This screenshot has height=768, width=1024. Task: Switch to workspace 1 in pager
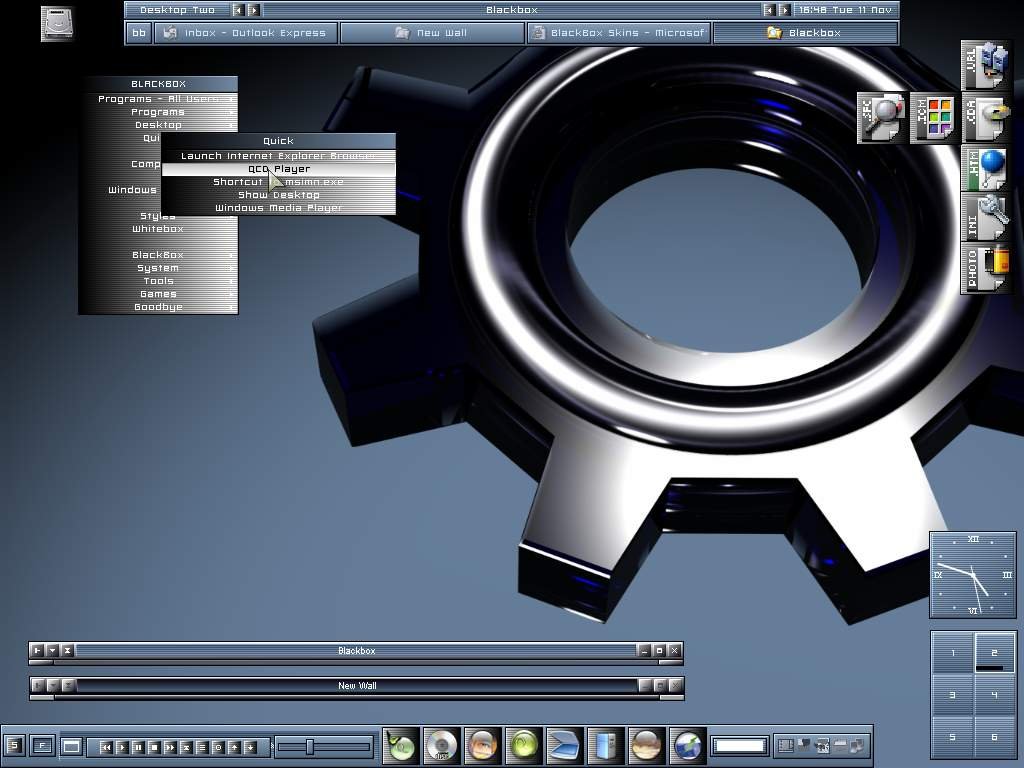click(952, 653)
